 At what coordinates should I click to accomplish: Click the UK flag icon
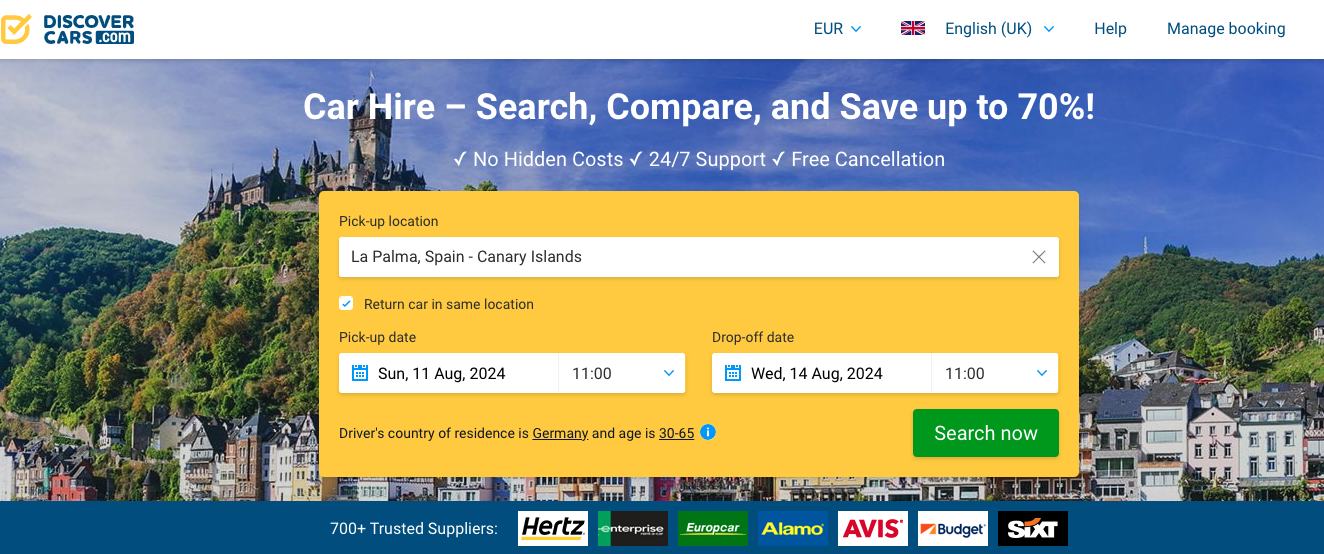pyautogui.click(x=912, y=29)
